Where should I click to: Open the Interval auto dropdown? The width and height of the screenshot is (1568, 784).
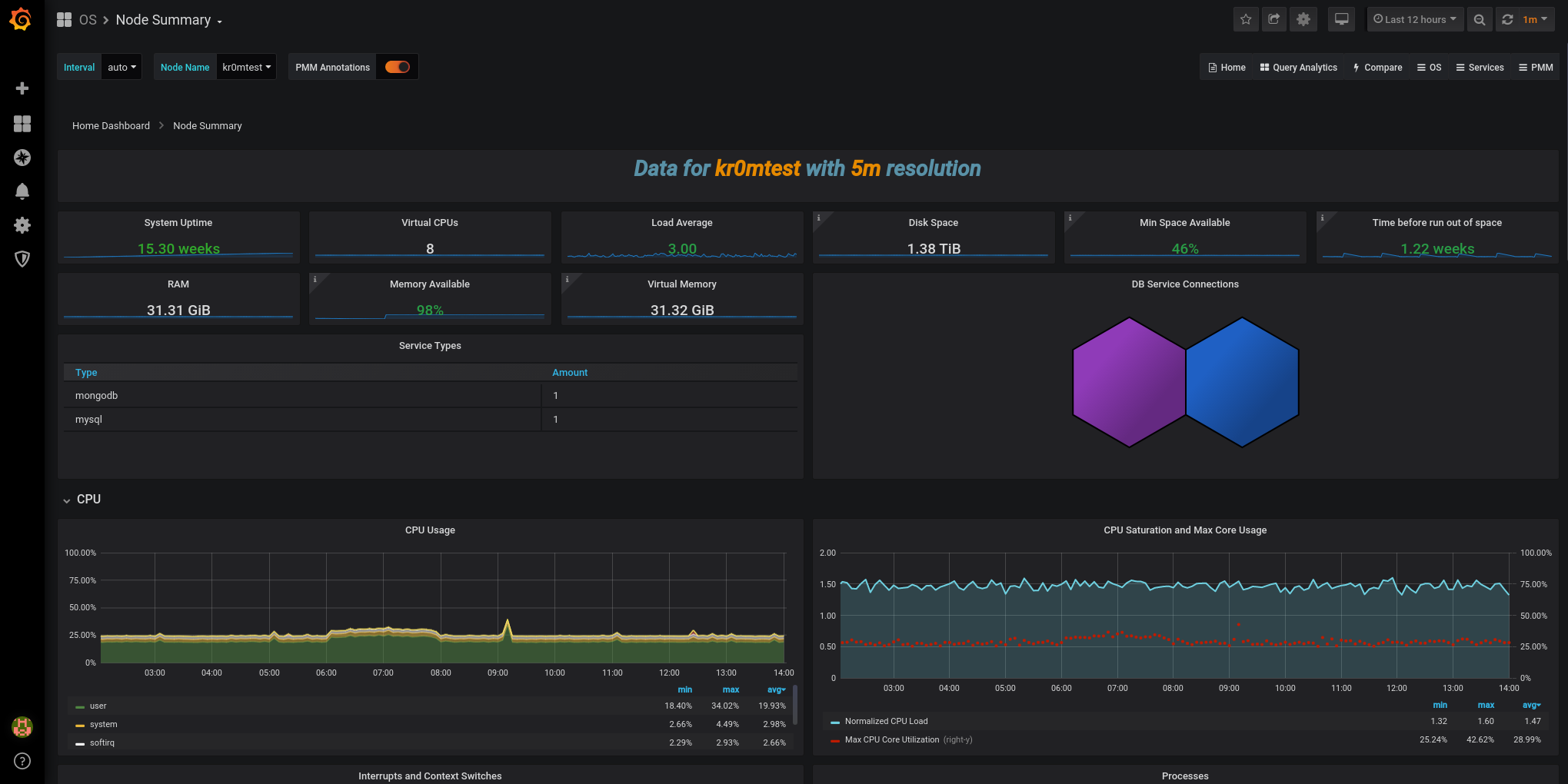coord(122,67)
